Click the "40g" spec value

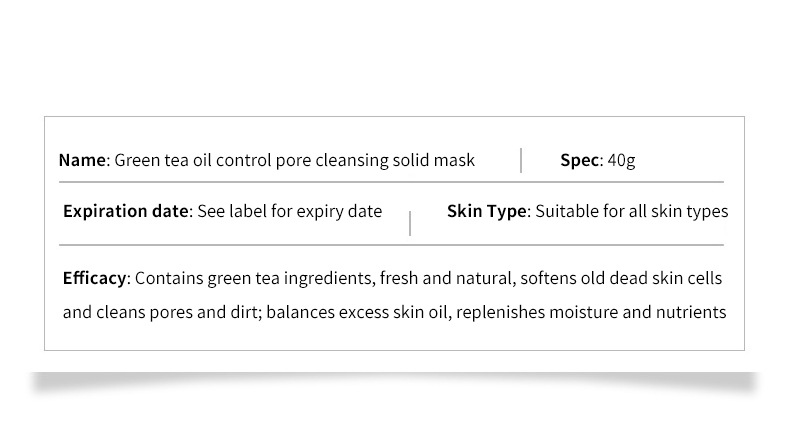[x=621, y=160]
